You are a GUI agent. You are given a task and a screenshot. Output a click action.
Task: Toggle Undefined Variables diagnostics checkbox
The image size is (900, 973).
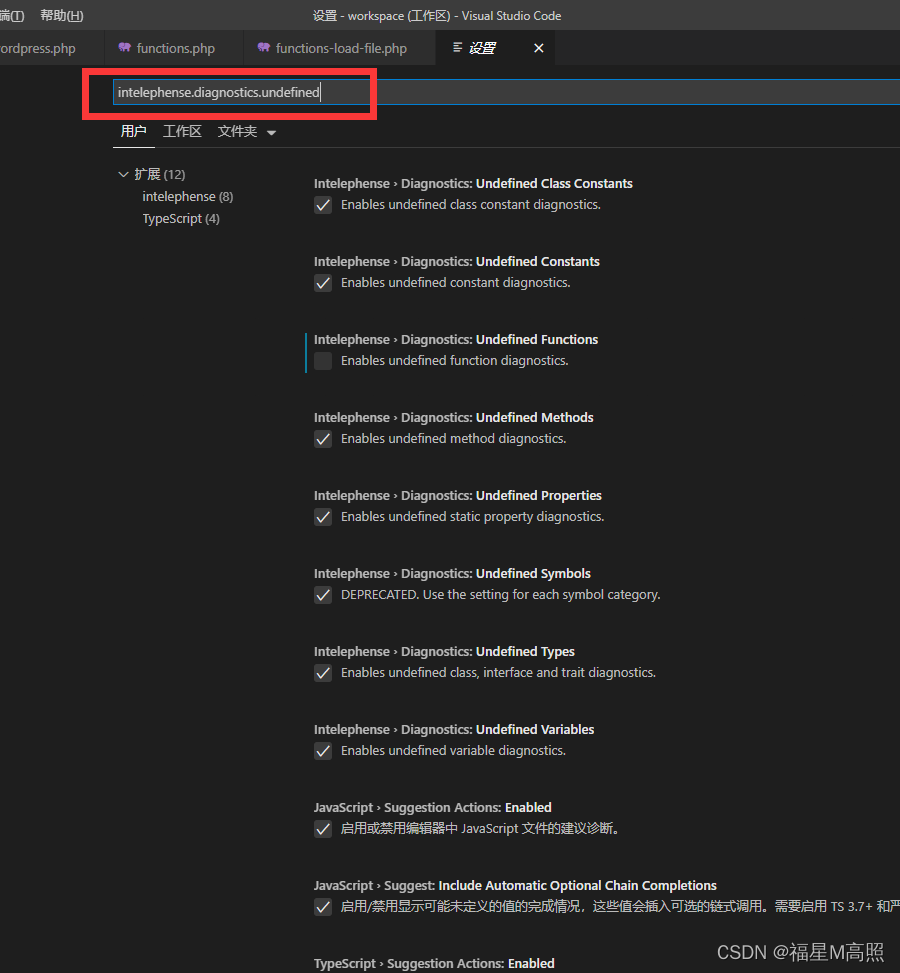tap(323, 751)
